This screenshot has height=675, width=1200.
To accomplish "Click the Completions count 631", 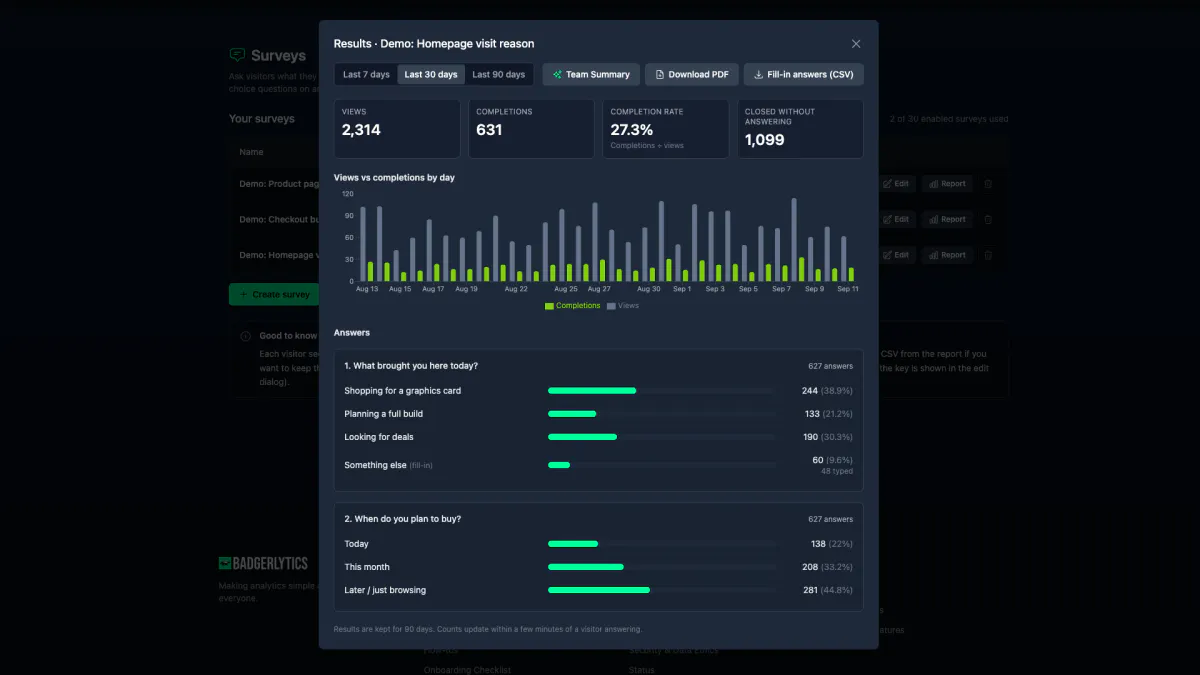I will click(x=489, y=130).
